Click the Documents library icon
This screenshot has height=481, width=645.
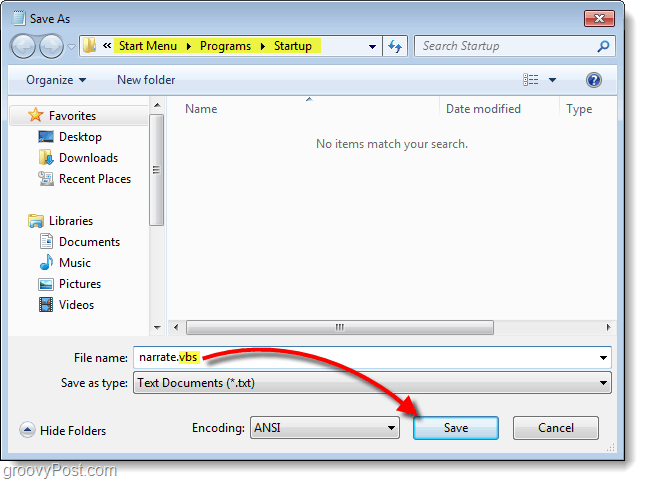pos(46,242)
